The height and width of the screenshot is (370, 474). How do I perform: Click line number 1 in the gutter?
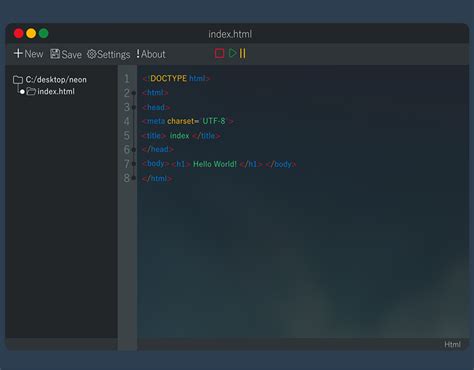coord(127,79)
